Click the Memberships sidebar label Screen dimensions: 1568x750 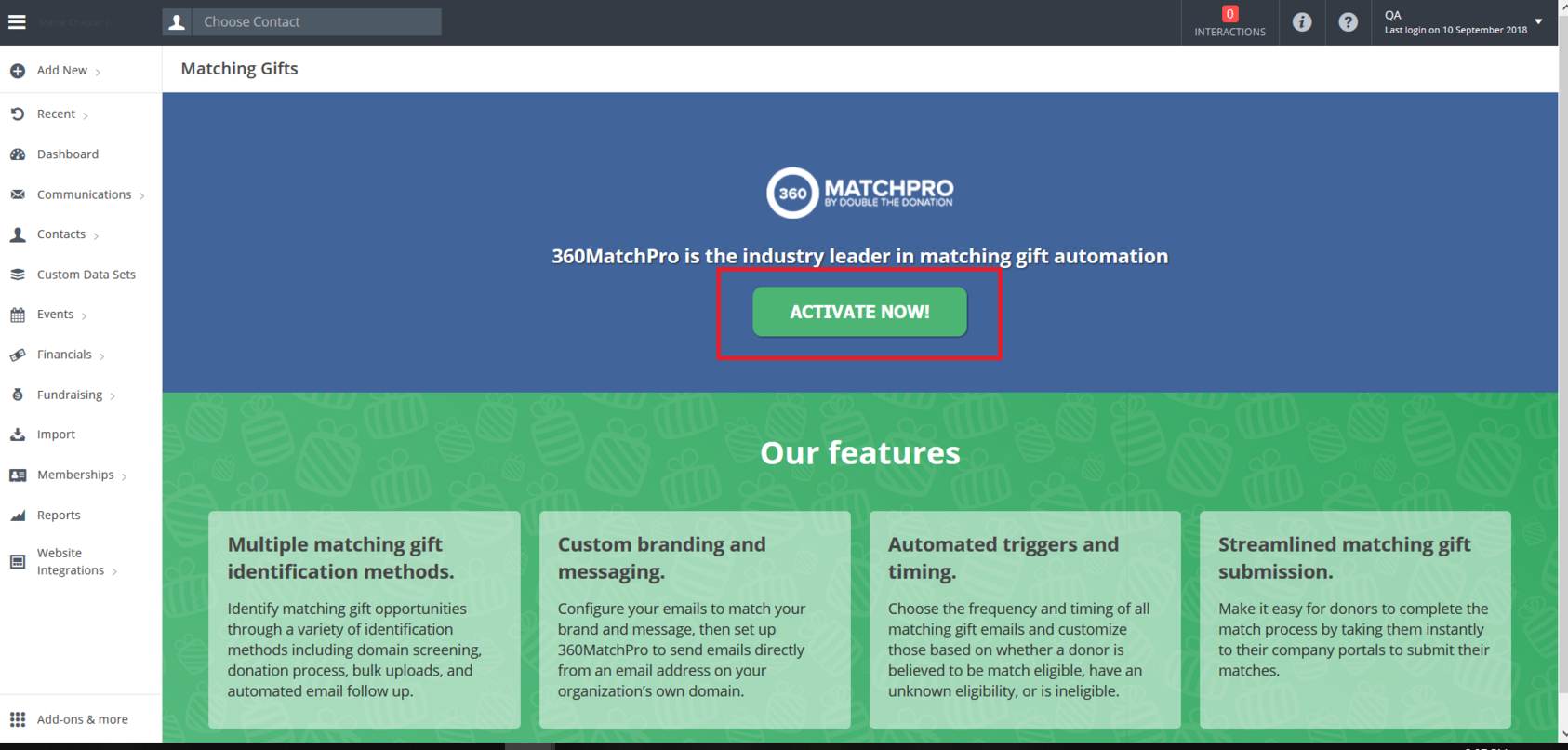75,475
